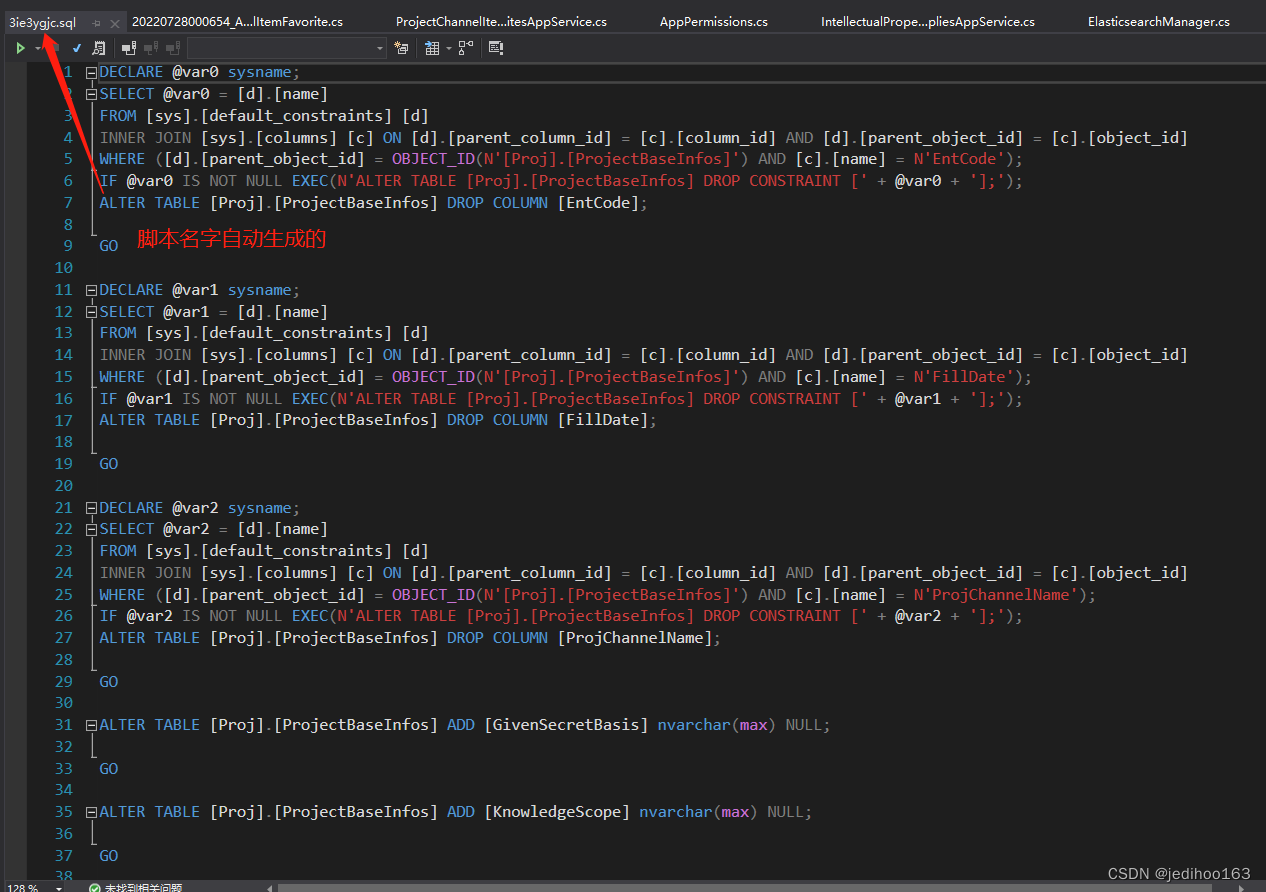Collapse the SELECT block starting at line 12
The image size is (1266, 892).
click(x=90, y=311)
